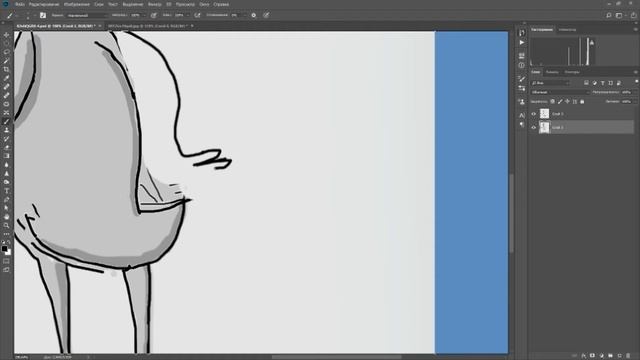Select the Eraser tool

[6, 147]
